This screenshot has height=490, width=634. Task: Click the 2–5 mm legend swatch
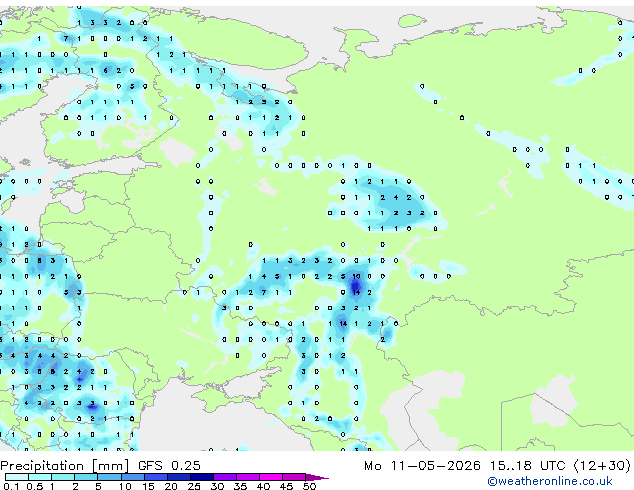86,477
